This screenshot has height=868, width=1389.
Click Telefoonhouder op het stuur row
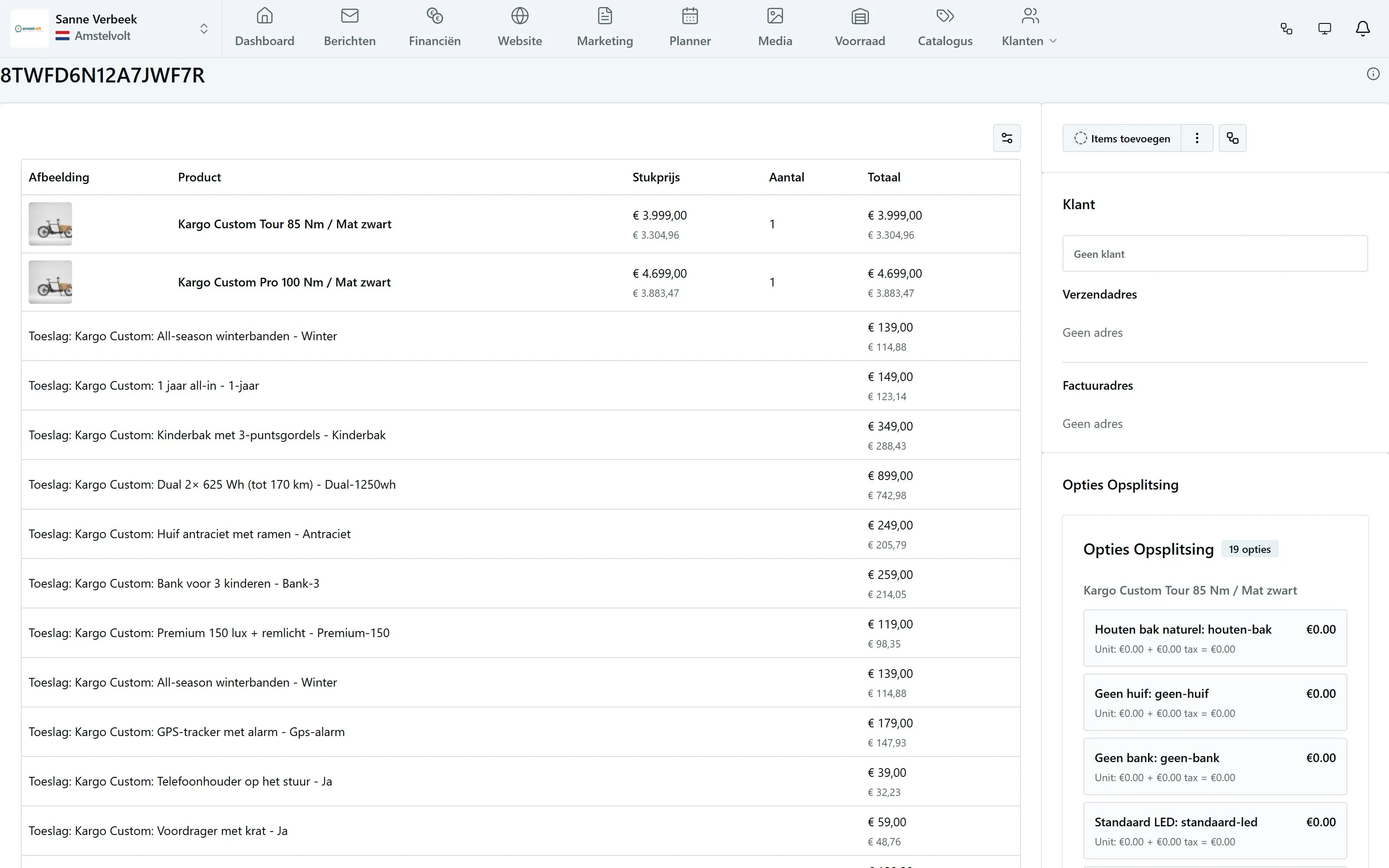click(520, 781)
